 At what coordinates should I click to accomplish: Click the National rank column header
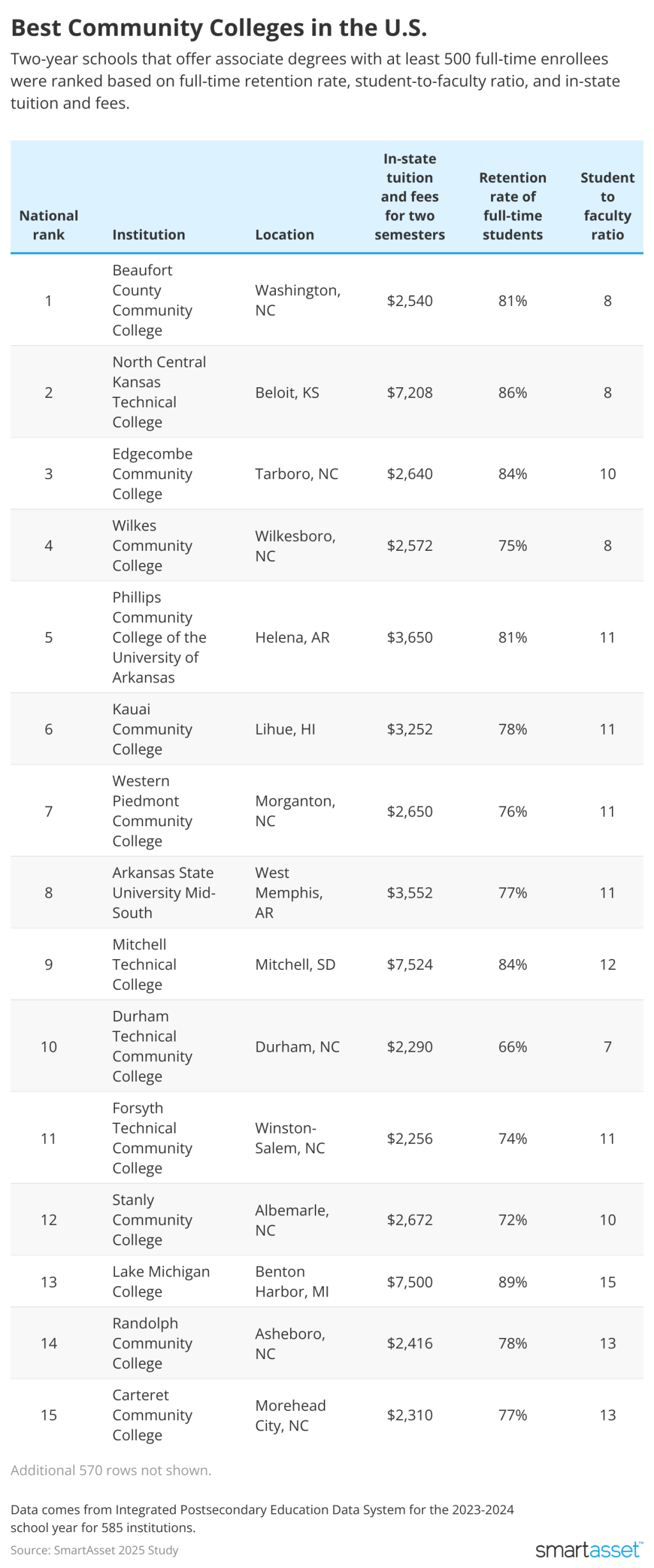(x=49, y=225)
